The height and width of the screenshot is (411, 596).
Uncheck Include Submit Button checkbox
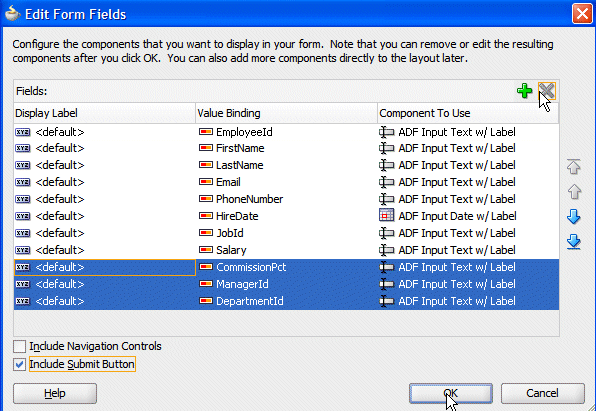click(19, 364)
